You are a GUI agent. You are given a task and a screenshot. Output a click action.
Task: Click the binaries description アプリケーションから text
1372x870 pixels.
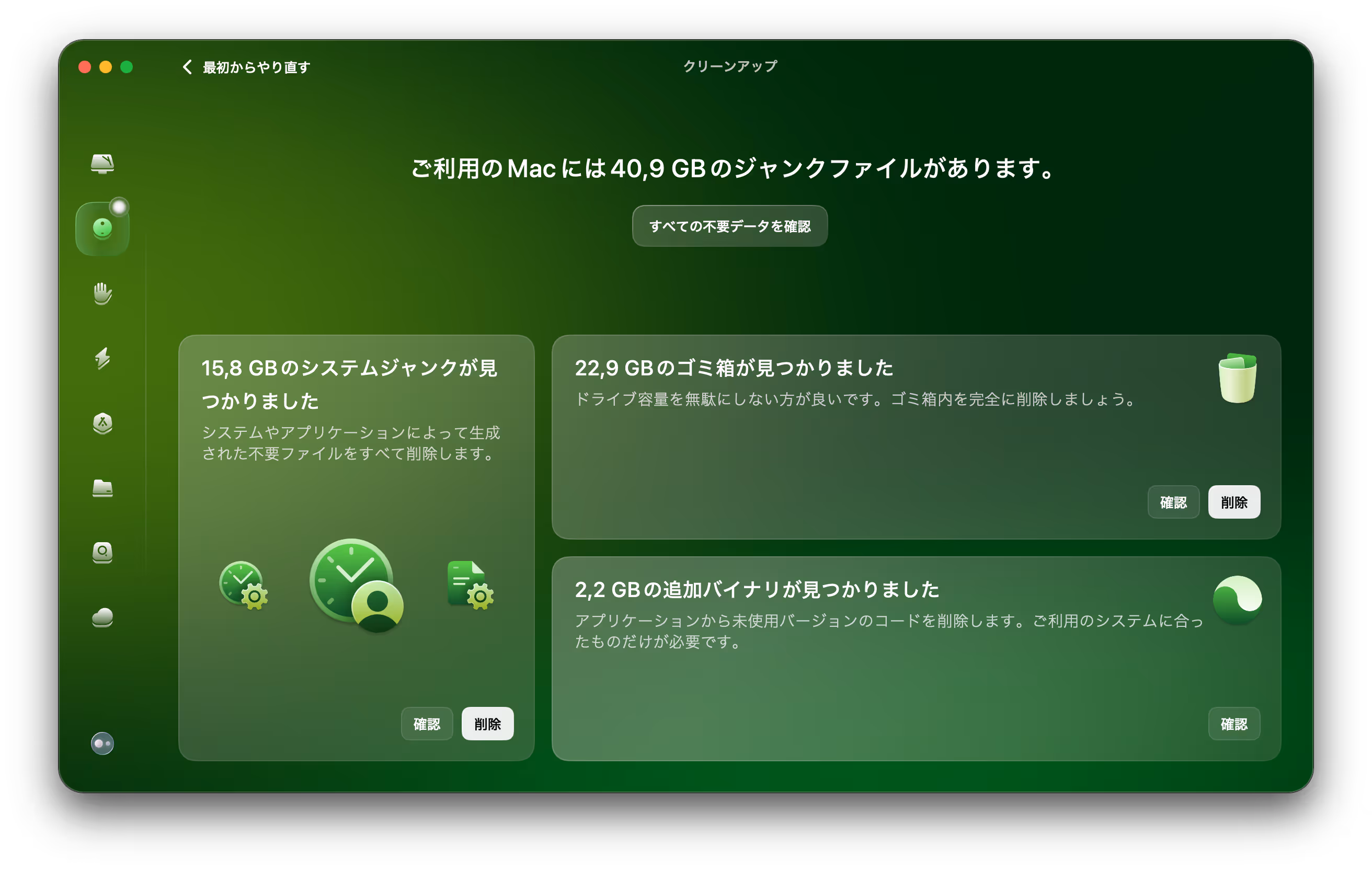click(889, 631)
